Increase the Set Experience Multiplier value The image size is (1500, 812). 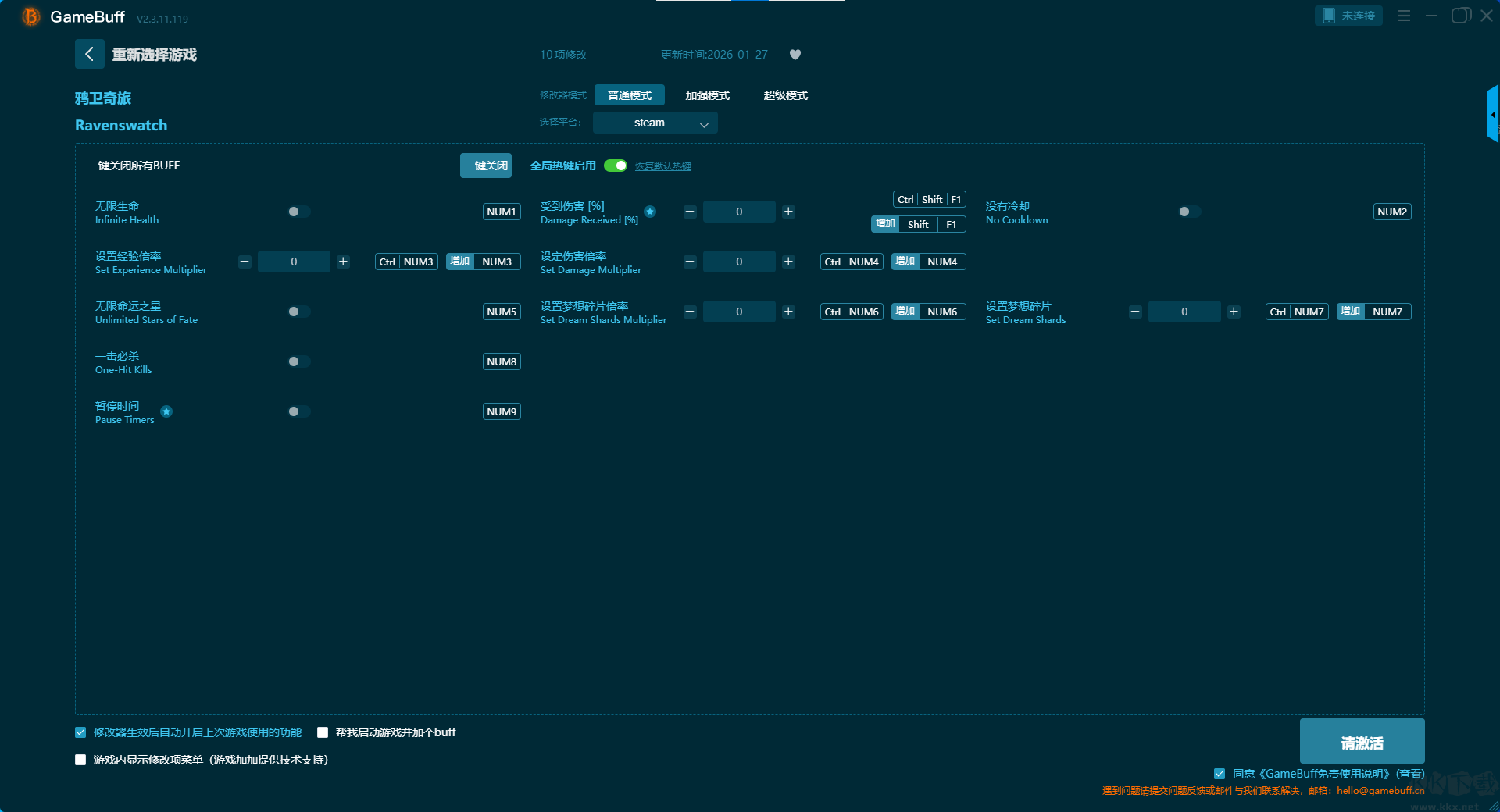[343, 262]
